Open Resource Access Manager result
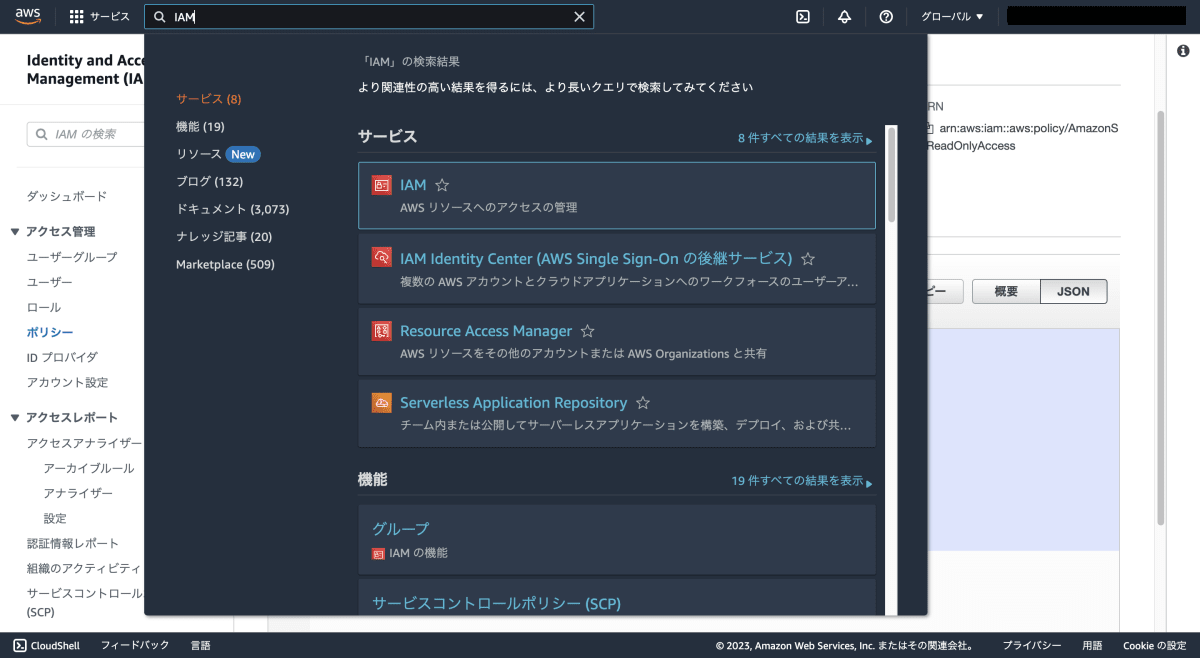This screenshot has height=658, width=1200. [x=617, y=341]
